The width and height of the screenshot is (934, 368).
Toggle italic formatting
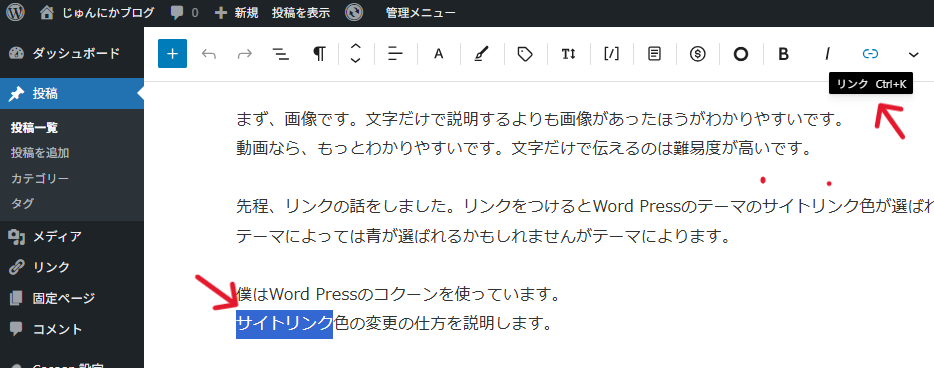(x=827, y=54)
